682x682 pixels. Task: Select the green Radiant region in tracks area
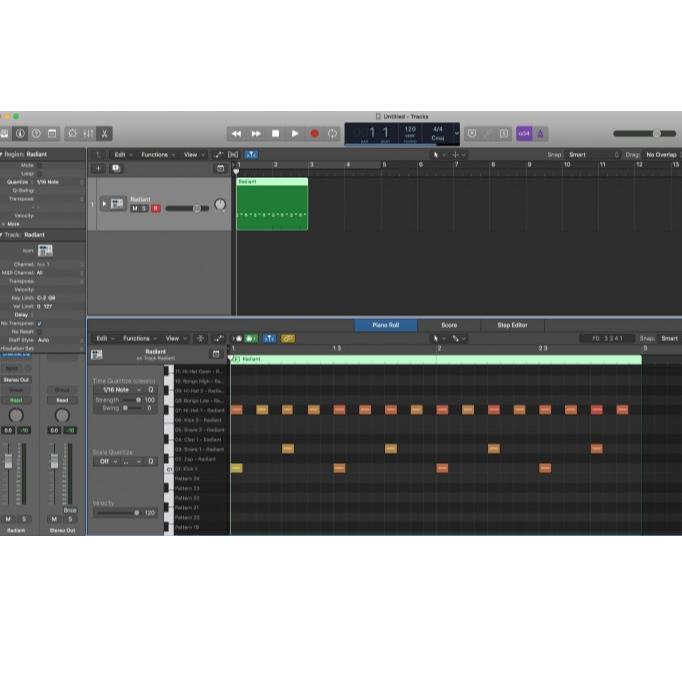point(271,205)
